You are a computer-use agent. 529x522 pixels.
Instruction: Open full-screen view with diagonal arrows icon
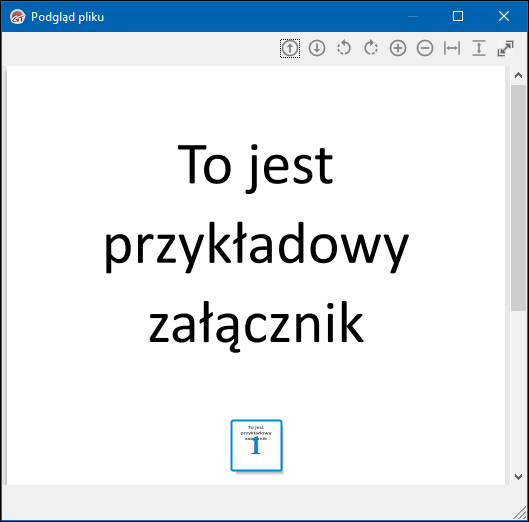[x=505, y=48]
